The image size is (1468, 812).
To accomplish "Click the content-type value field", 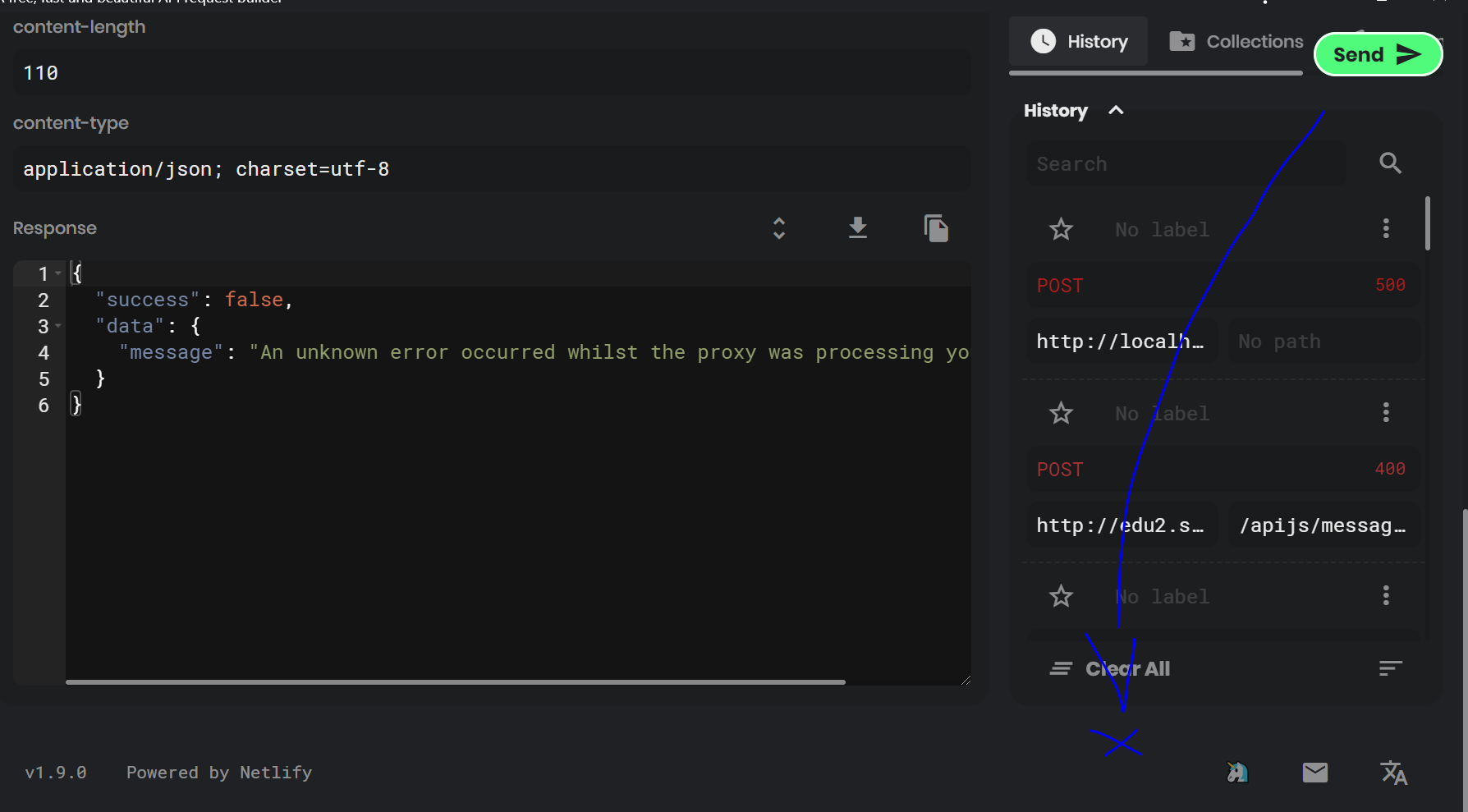I will pos(491,169).
